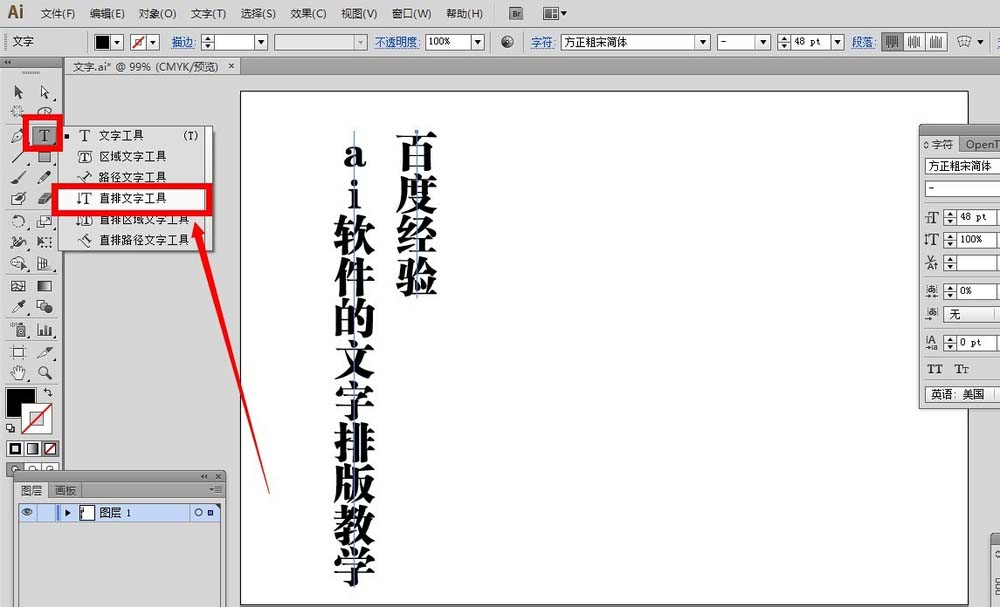
Task: Select the Eraser tool
Action: tap(43, 199)
